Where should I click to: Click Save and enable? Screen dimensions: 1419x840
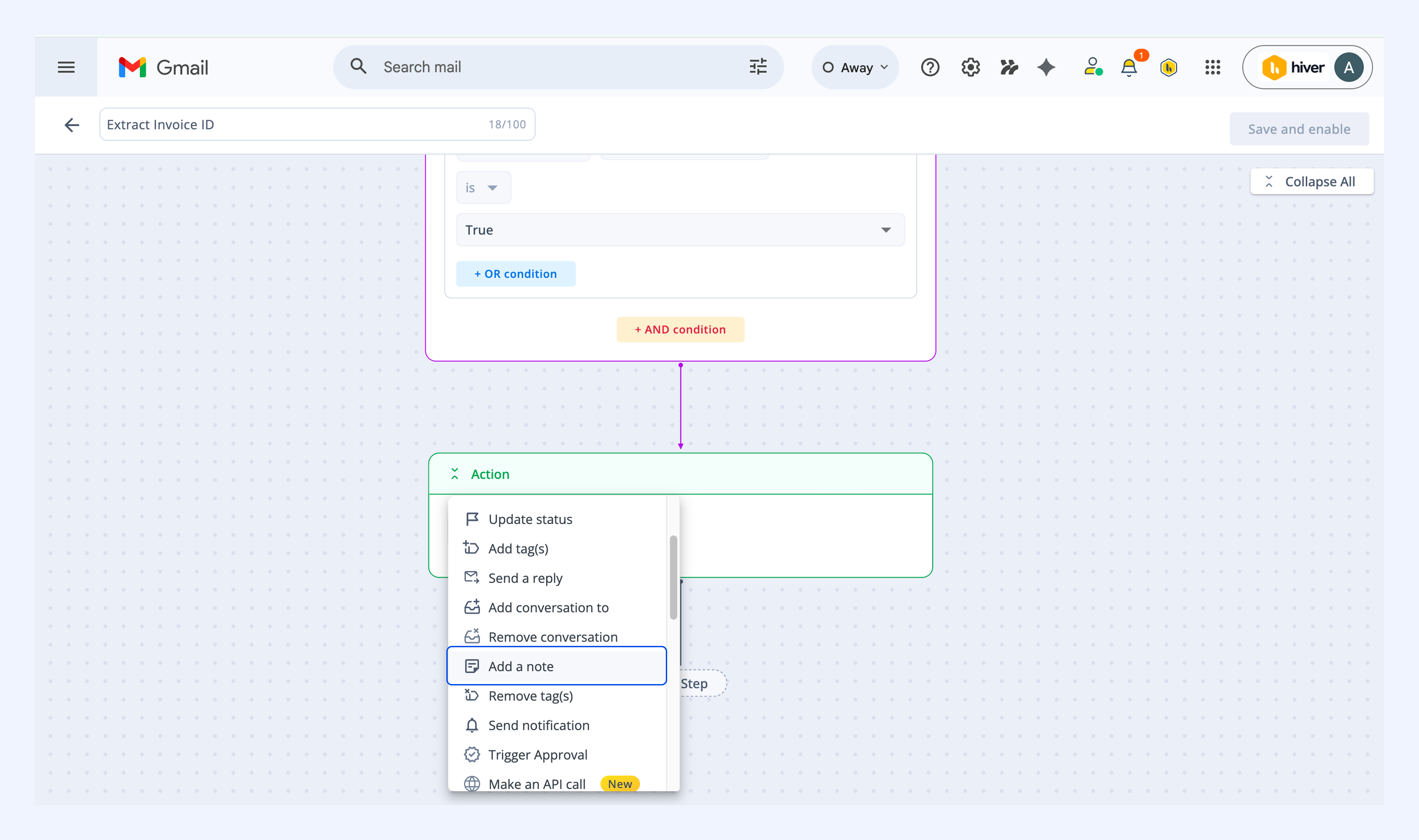coord(1299,129)
